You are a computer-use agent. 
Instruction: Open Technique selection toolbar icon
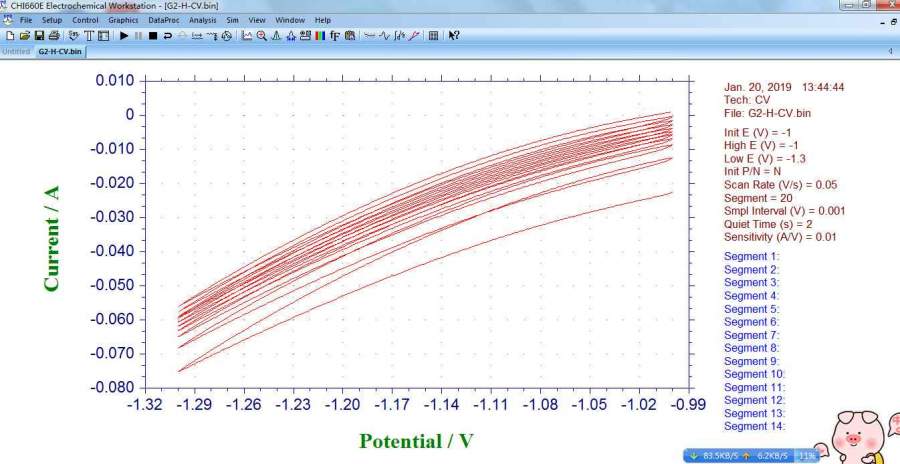click(x=88, y=36)
